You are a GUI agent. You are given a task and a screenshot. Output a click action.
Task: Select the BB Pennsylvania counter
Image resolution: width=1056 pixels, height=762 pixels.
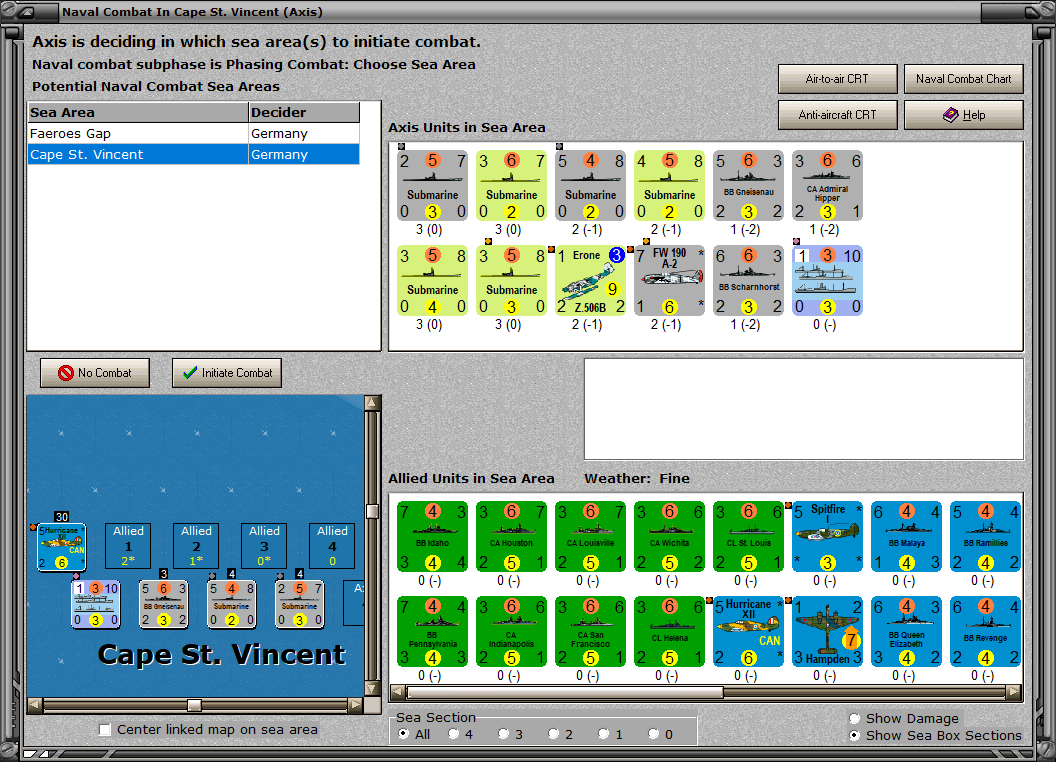[x=432, y=631]
